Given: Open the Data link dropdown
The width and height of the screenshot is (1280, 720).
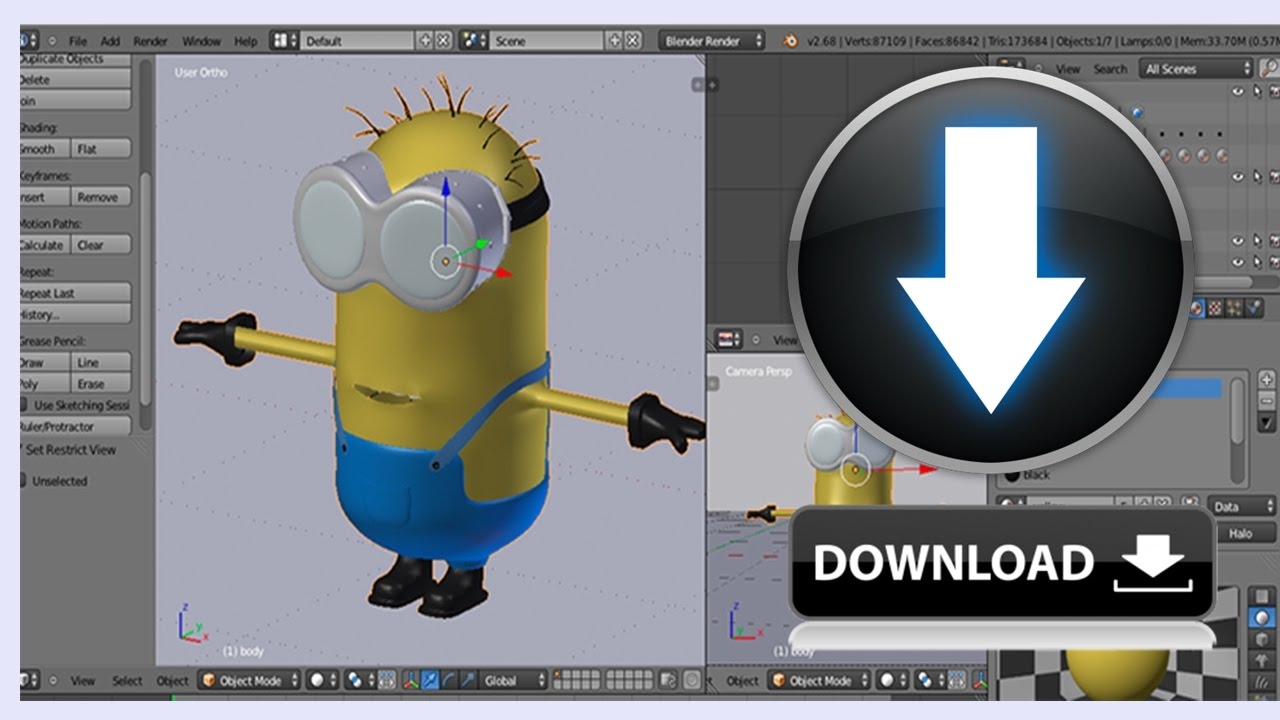Looking at the screenshot, I should click(1242, 507).
